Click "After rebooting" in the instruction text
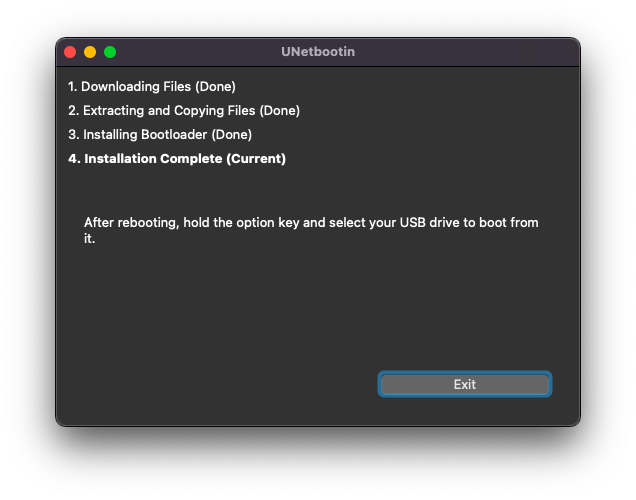 (x=130, y=223)
